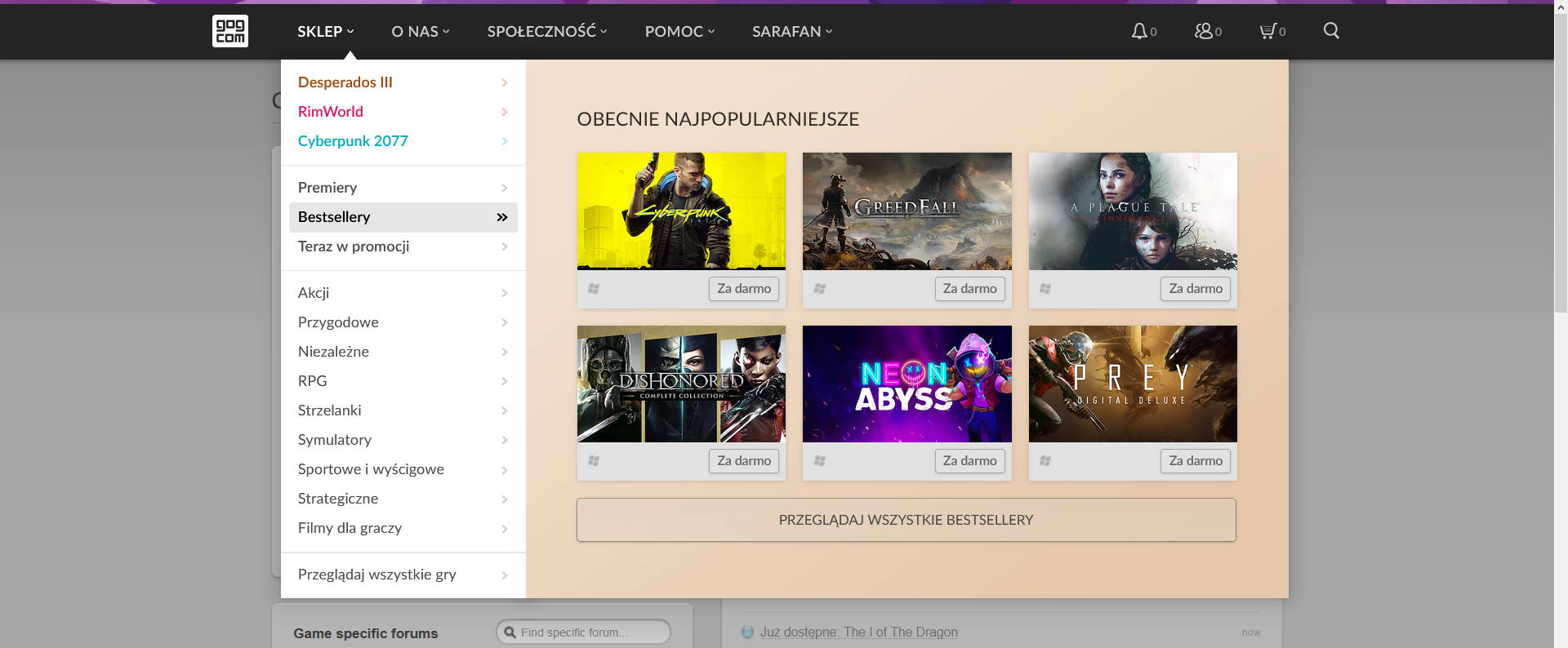
Task: Open Już dostępne: The I of The Dragon link
Action: tap(859, 632)
